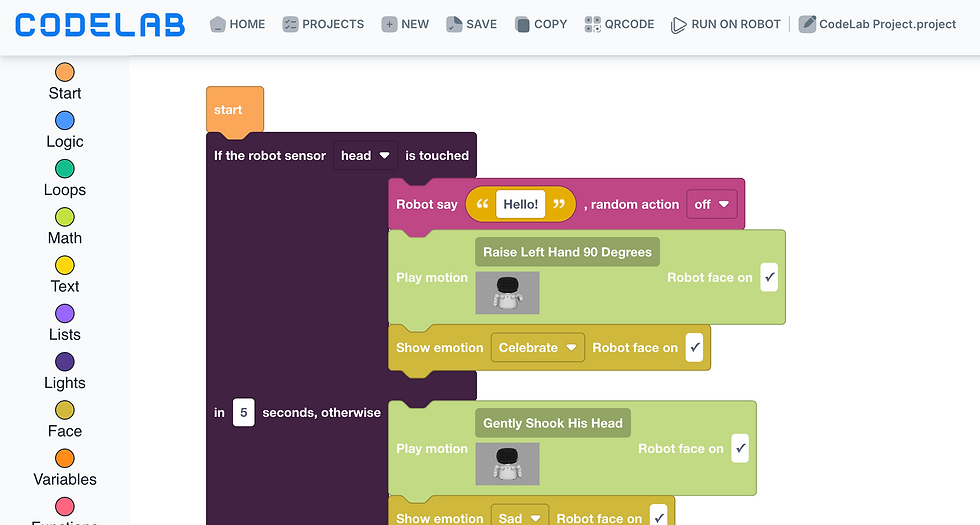
Task: Click CodeLab Project.project file name
Action: tap(888, 24)
